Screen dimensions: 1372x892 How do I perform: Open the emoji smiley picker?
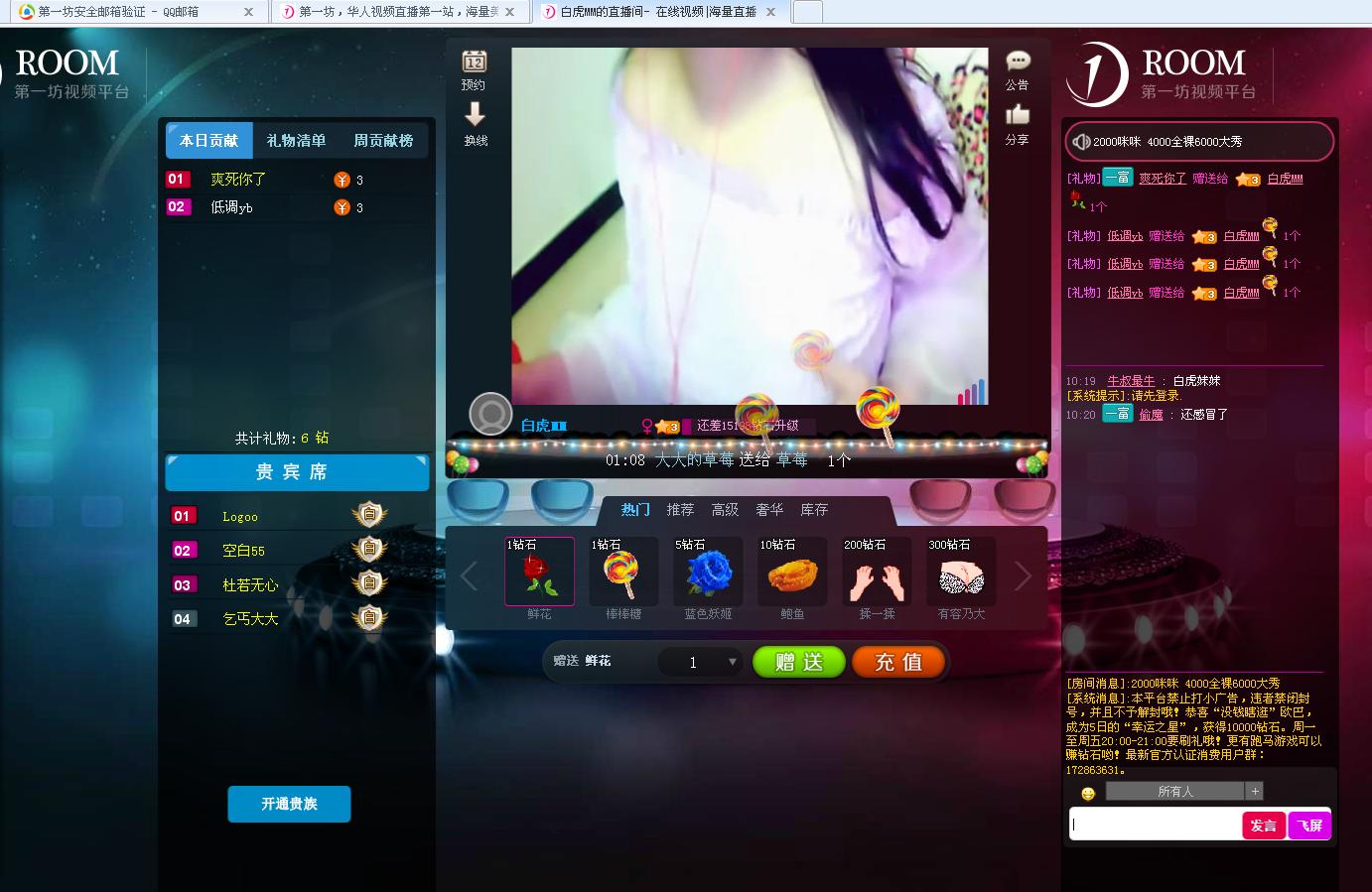[x=1087, y=793]
